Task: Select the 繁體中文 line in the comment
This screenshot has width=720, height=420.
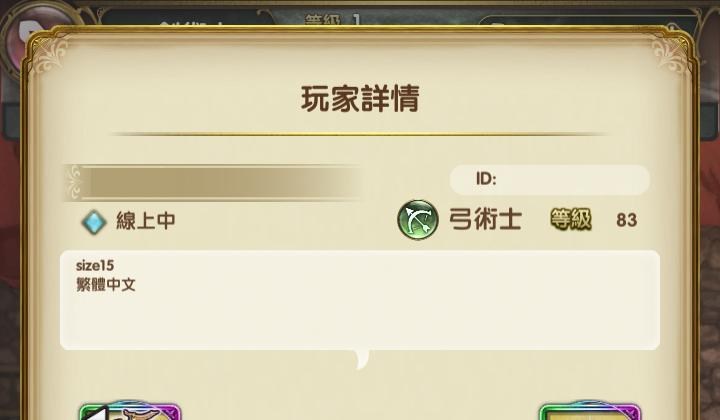Action: [106, 285]
